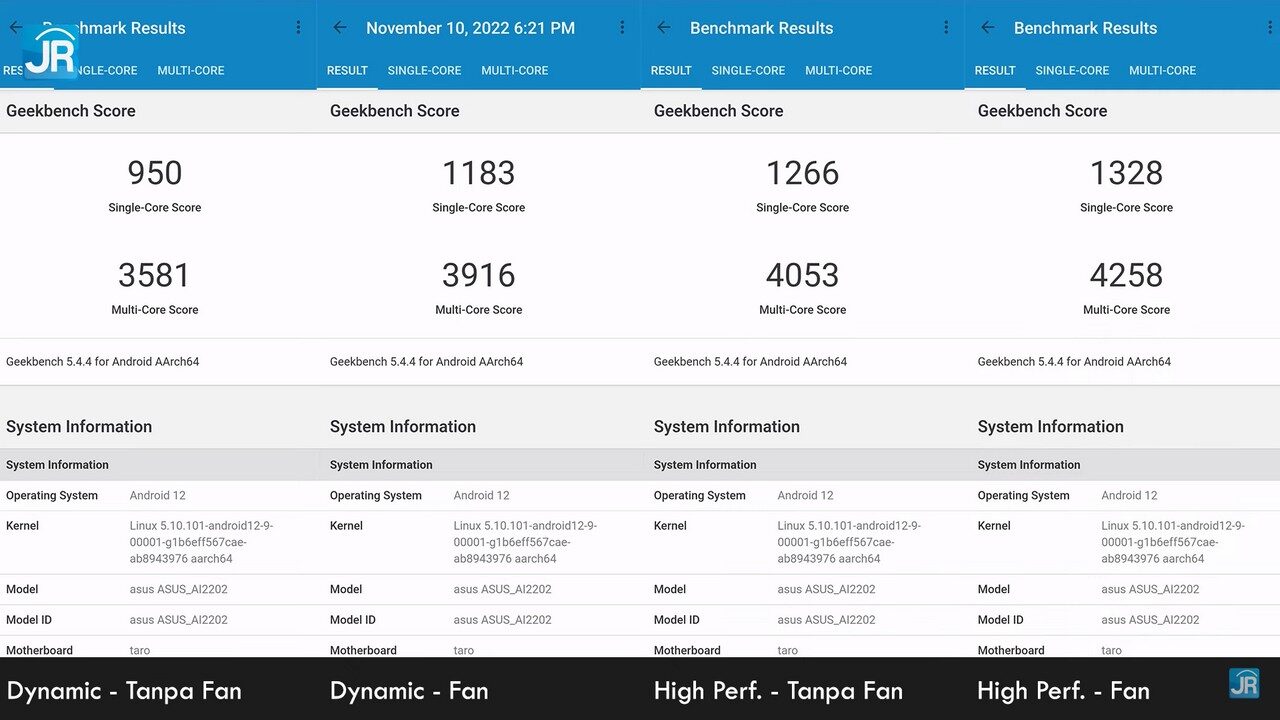Click the three-dot menu in the 1266 score panel
This screenshot has width=1280, height=720.
tap(946, 28)
